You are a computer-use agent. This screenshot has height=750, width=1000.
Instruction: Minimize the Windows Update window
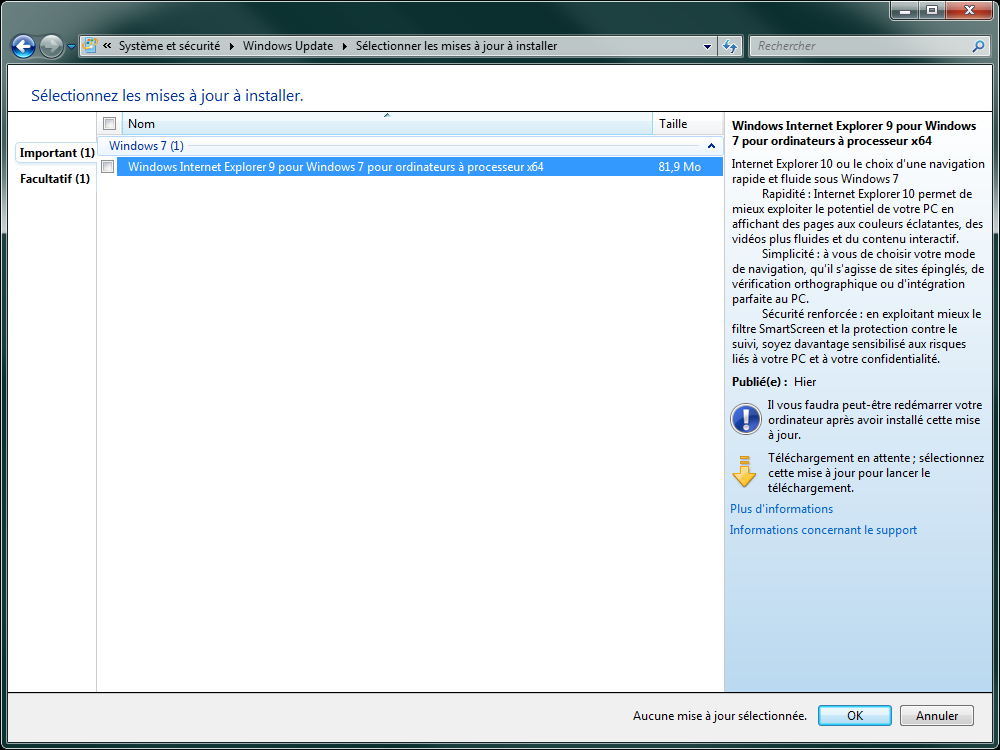[904, 10]
